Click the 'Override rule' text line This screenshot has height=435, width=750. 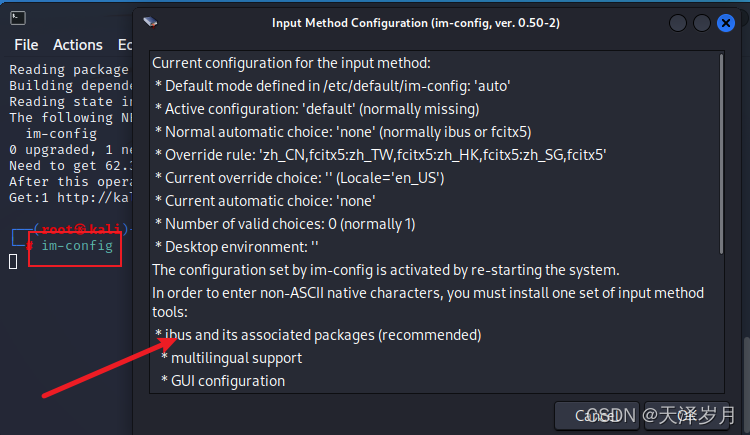pos(381,155)
